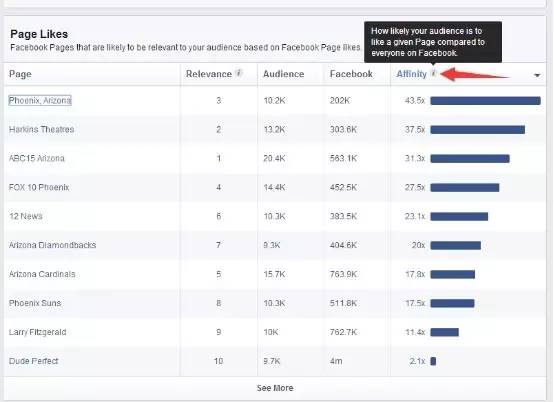This screenshot has width=554, height=402.
Task: Click the 37.5x affinity bar
Action: pyautogui.click(x=477, y=130)
